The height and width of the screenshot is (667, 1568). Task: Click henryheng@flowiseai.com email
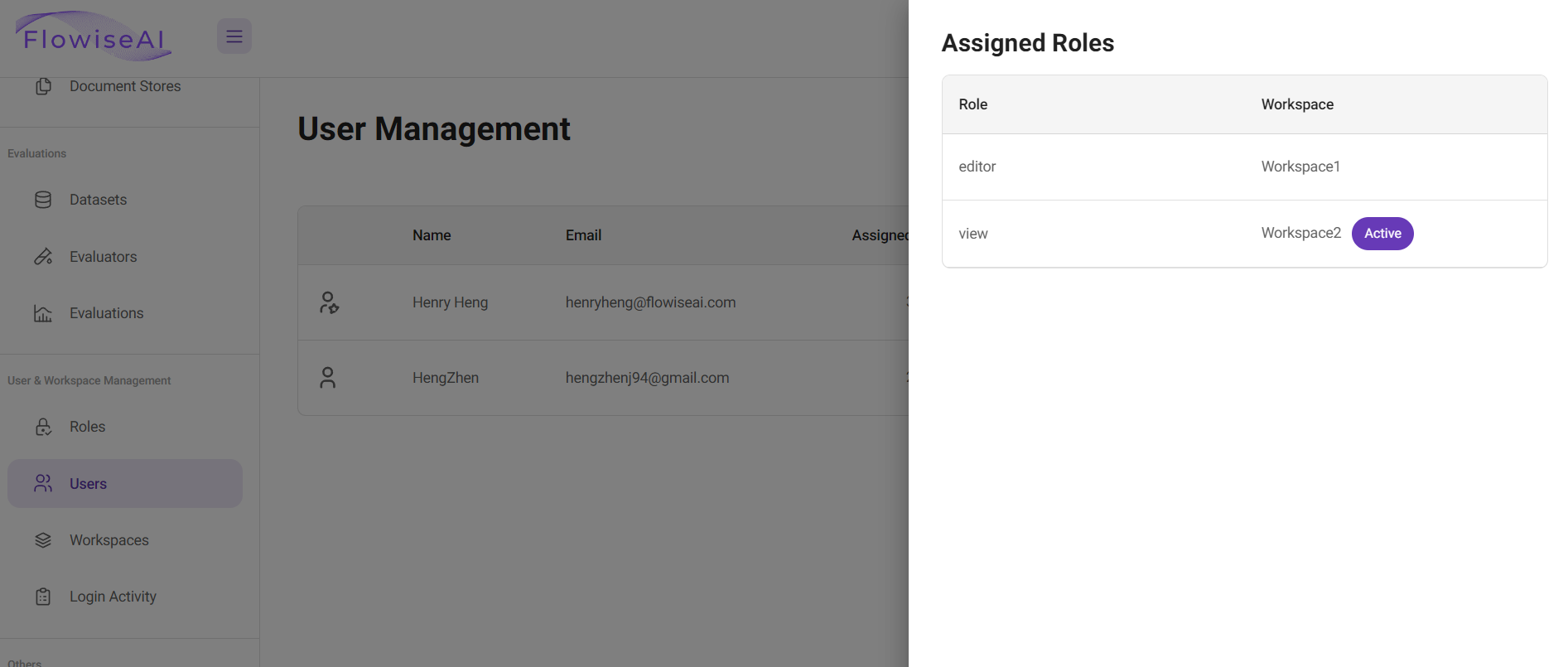click(x=650, y=302)
